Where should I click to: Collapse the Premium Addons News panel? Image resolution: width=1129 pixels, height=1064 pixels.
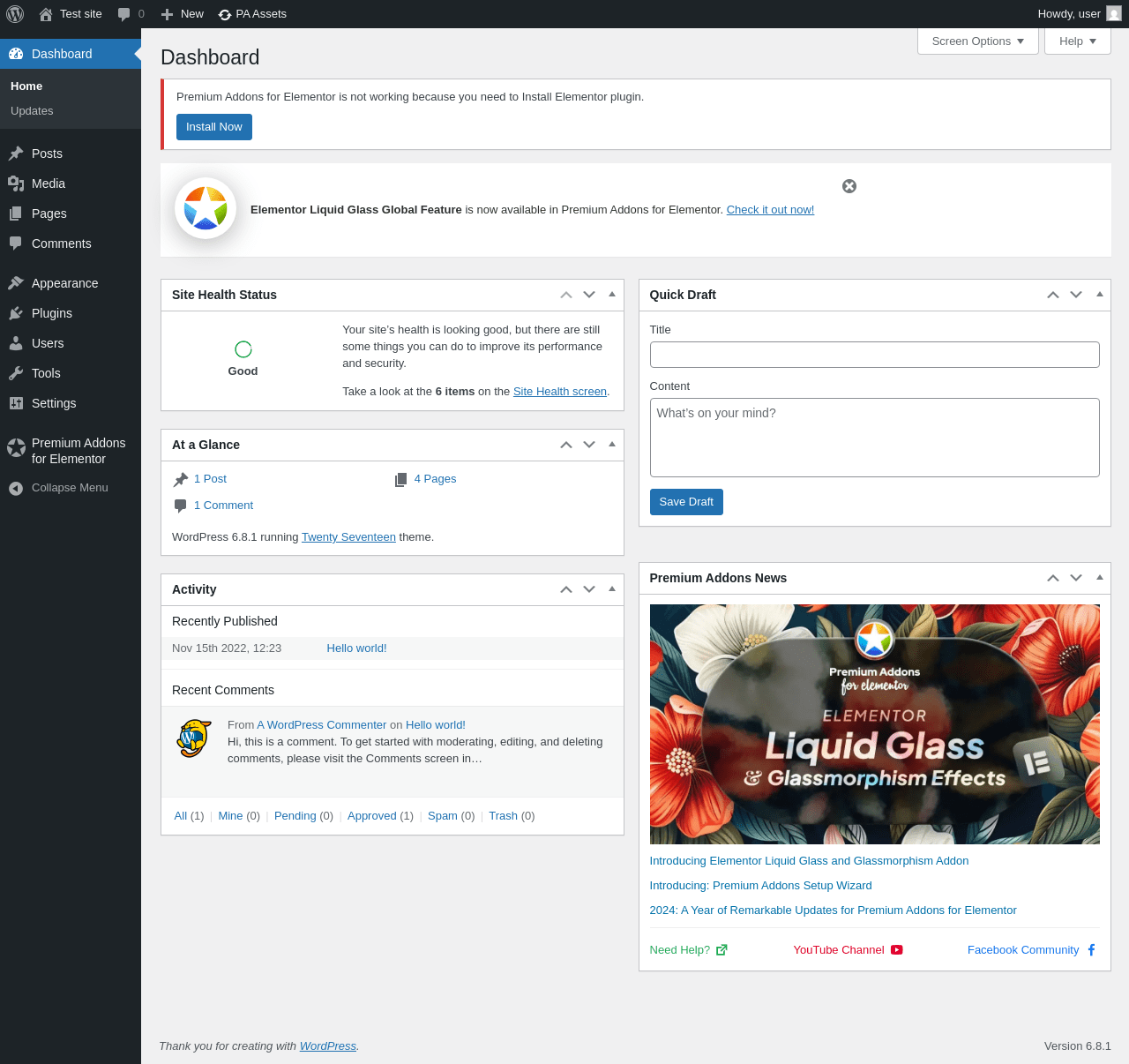pyautogui.click(x=1099, y=578)
